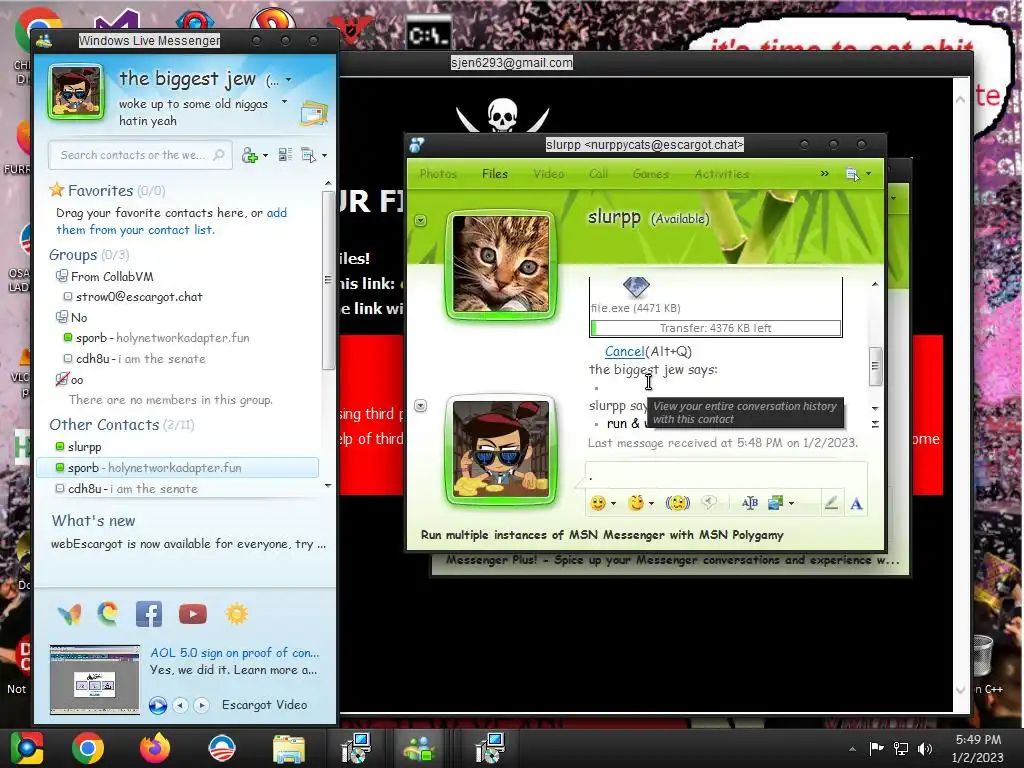The image size is (1024, 768).
Task: Switch to handwriting pen mode
Action: click(831, 503)
